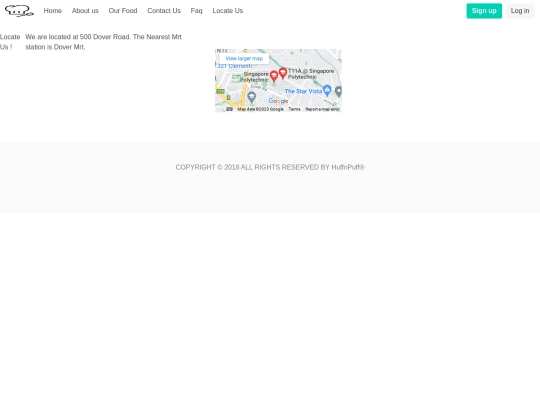Viewport: 540px width, 405px height.
Task: Select Locate Us in navbar
Action: point(228,11)
